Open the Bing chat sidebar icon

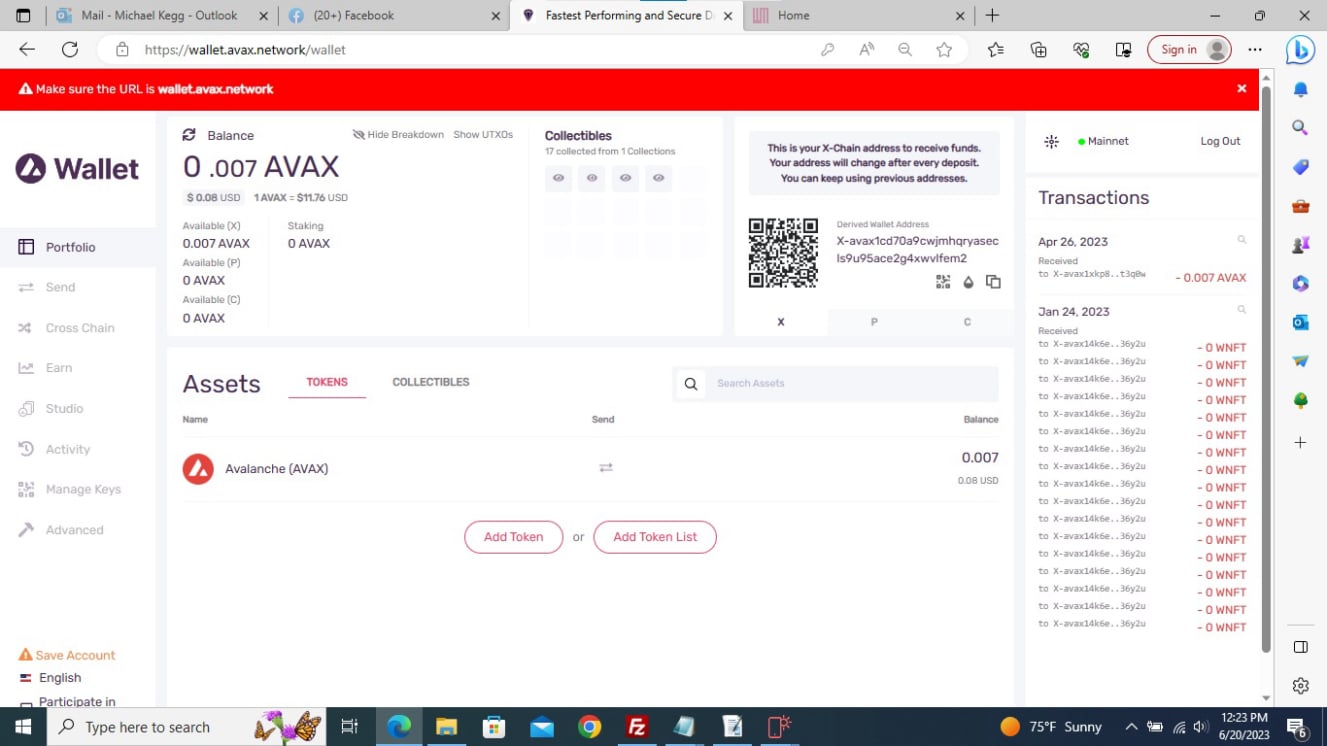pyautogui.click(x=1300, y=49)
